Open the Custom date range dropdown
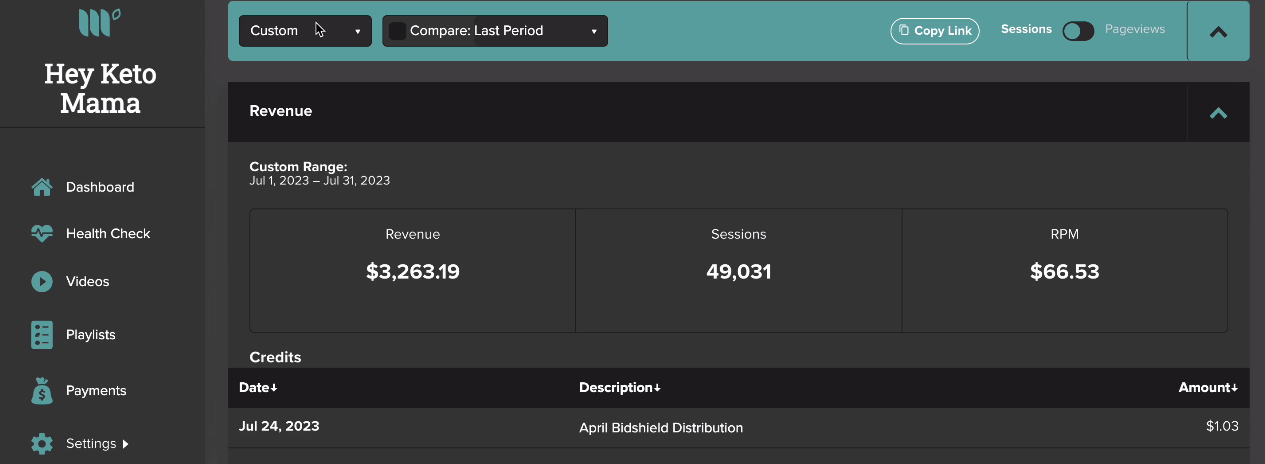Screen dimensions: 1265x464 305,31
